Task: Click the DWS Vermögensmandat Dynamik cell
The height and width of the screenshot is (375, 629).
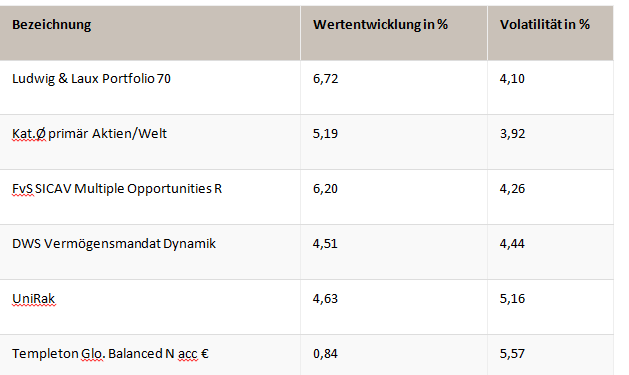Action: click(150, 252)
